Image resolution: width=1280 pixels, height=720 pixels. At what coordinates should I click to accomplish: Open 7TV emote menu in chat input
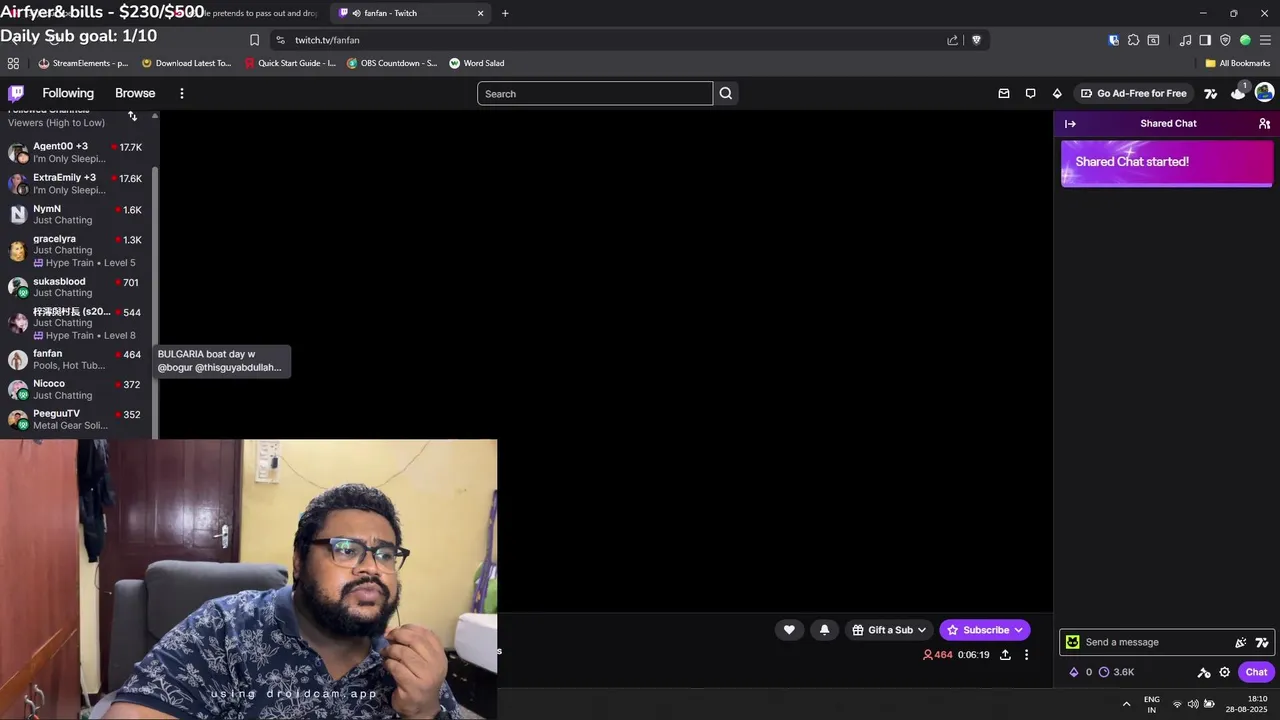tap(1262, 642)
